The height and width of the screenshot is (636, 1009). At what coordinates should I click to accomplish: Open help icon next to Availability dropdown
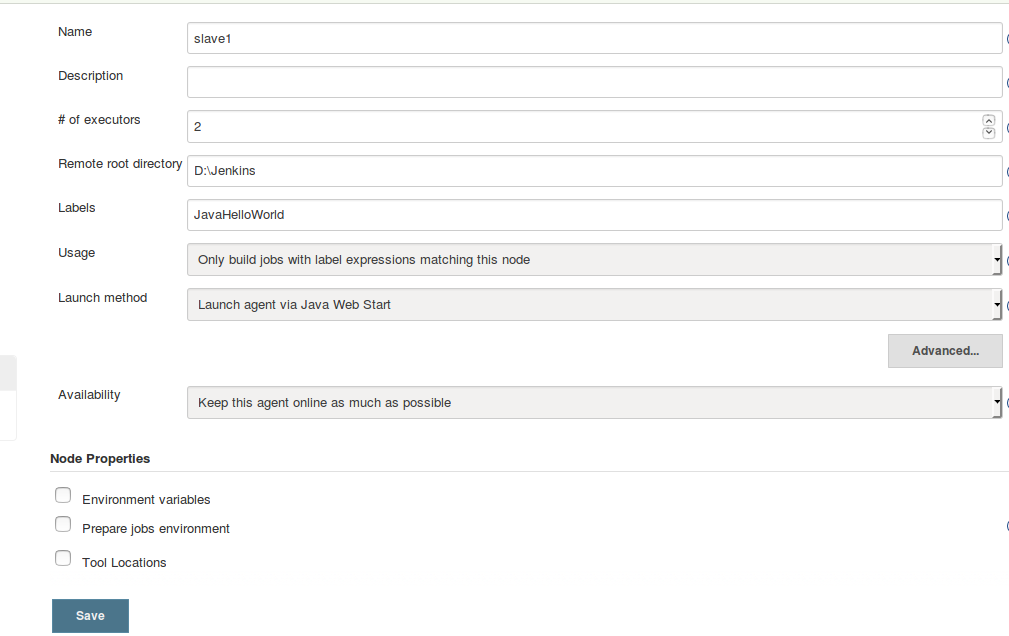(x=1007, y=403)
